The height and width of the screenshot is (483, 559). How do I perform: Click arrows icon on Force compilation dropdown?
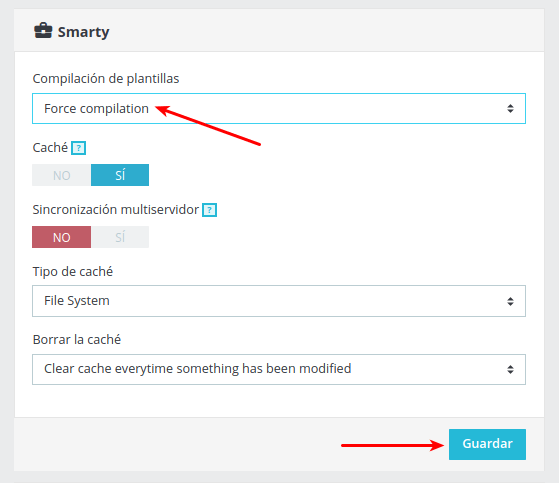(x=511, y=109)
